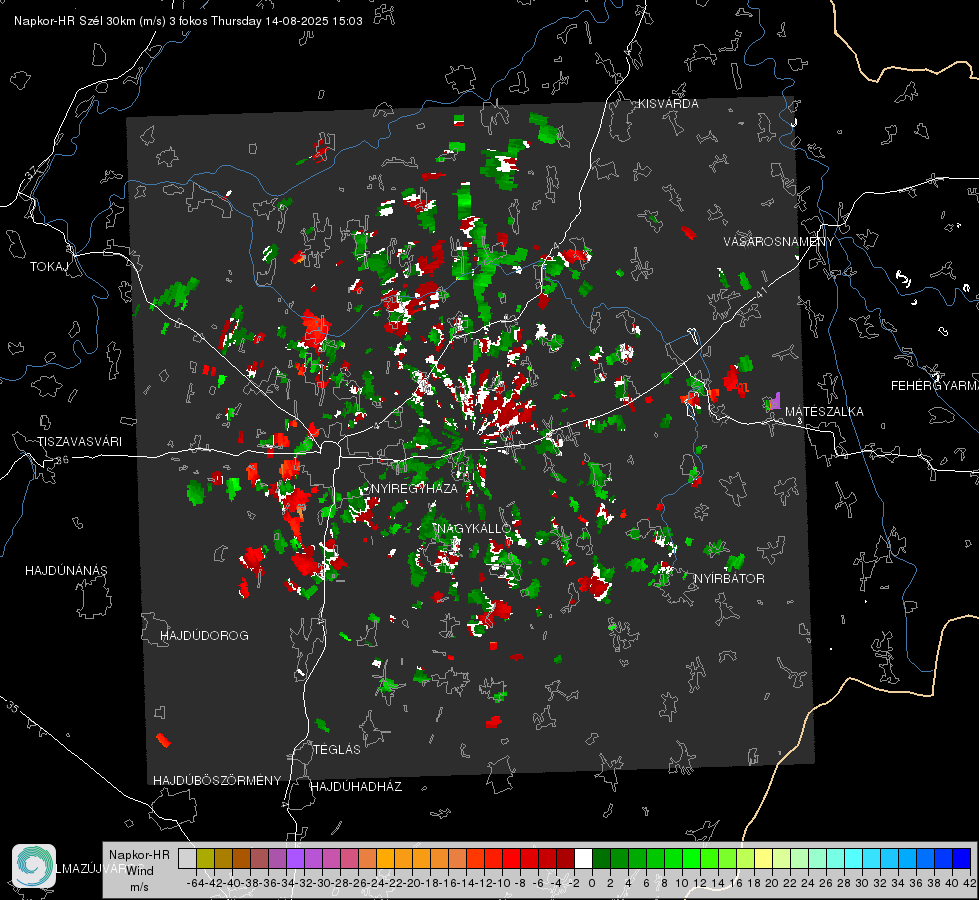Click road number 35 label at lower left

click(x=12, y=707)
